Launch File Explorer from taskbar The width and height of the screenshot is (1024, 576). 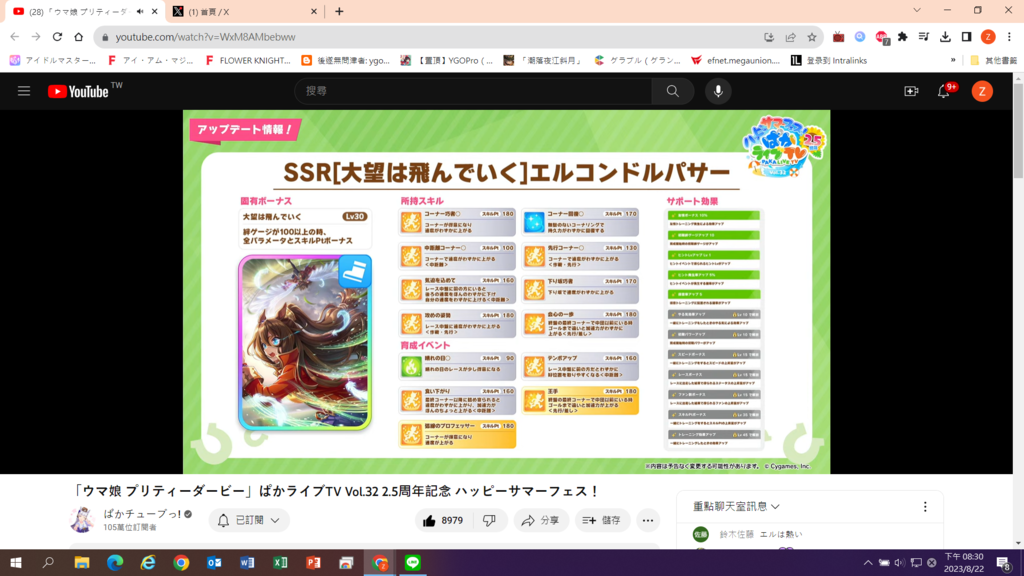(x=82, y=563)
